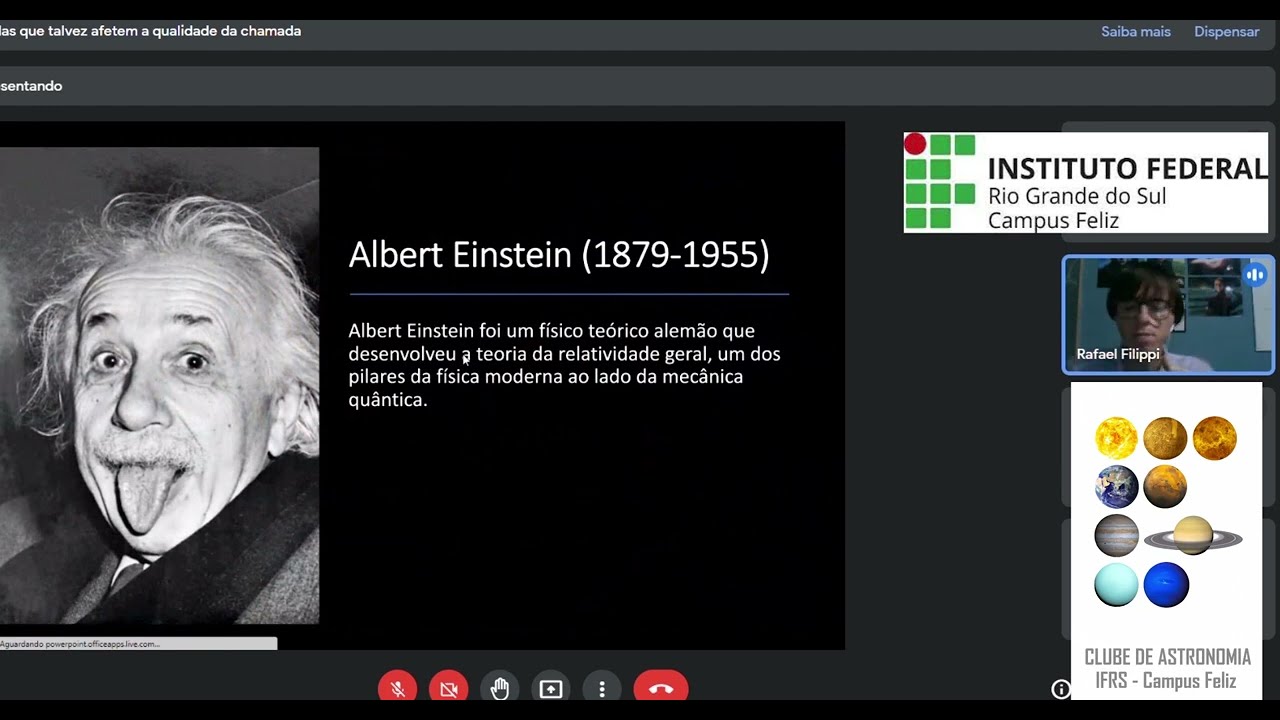
Task: Click the Einstein description paragraph
Action: tap(564, 365)
